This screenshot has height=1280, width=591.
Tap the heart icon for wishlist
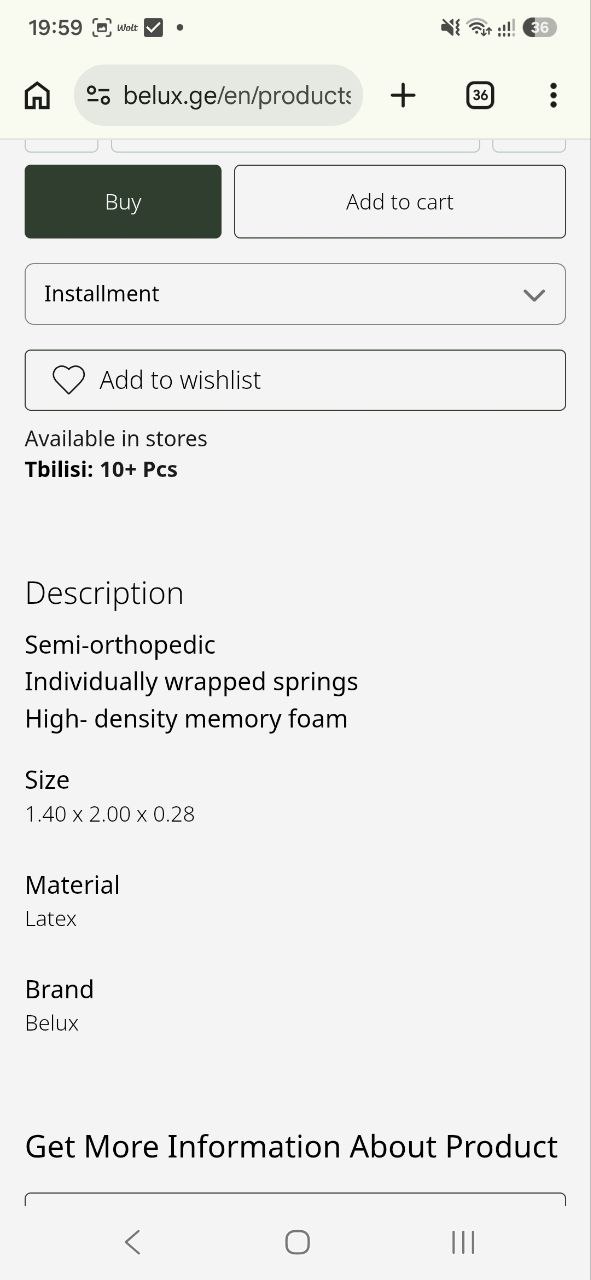(x=68, y=380)
